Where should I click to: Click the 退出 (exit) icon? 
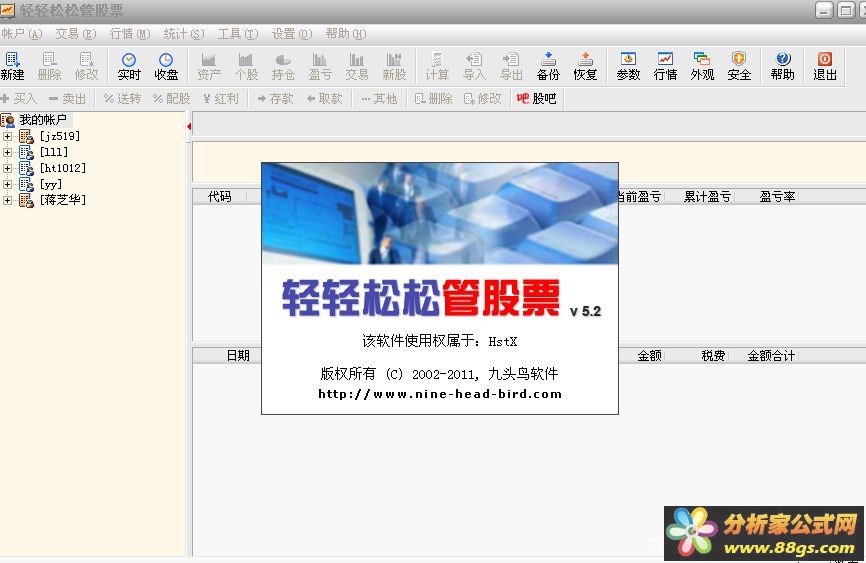click(825, 66)
